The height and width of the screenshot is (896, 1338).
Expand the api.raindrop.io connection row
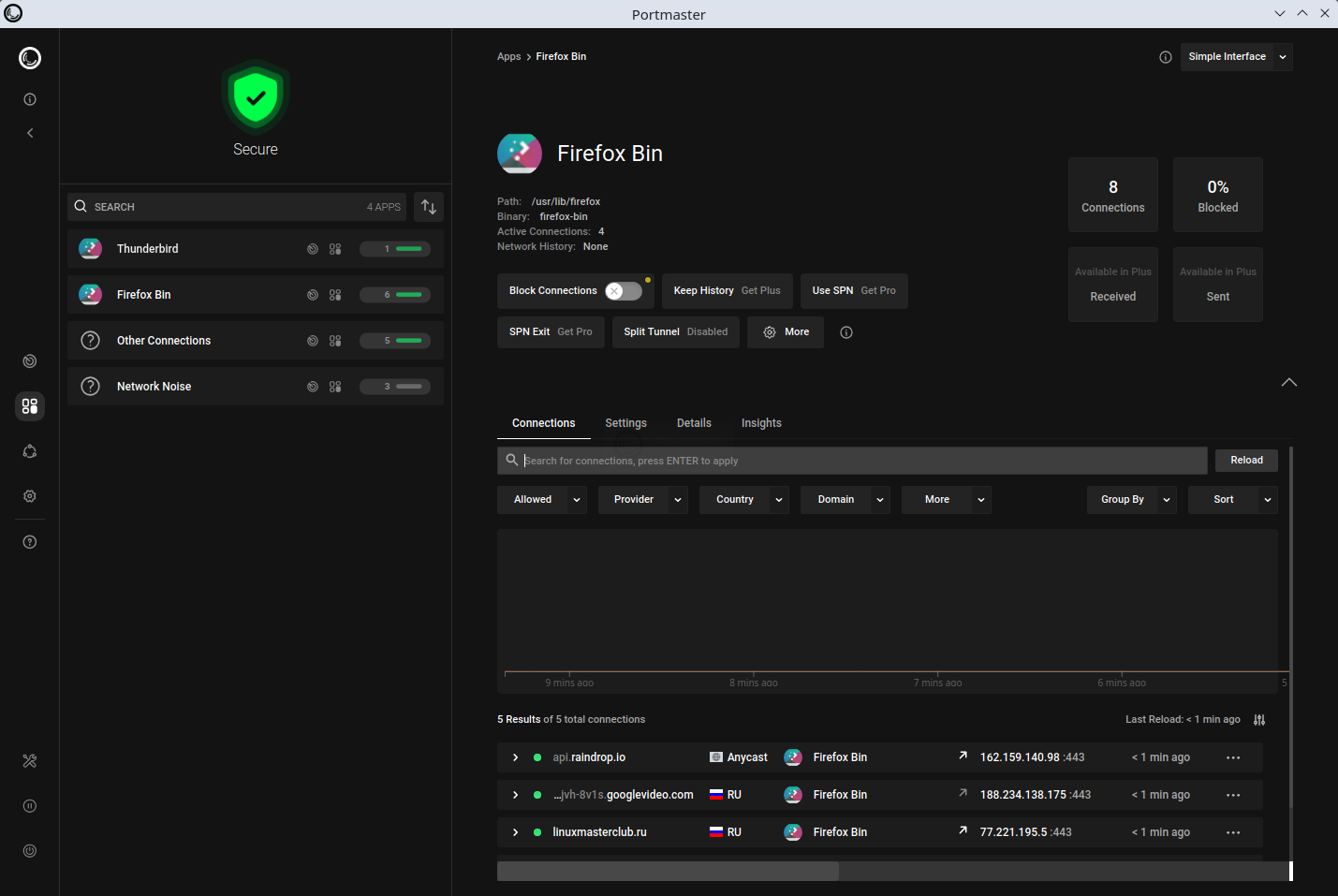click(x=515, y=757)
